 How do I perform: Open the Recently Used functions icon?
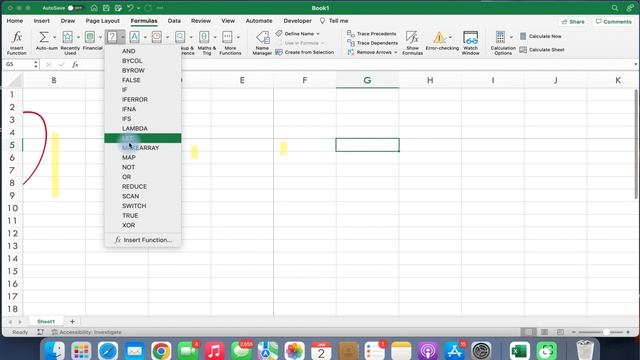(68, 37)
